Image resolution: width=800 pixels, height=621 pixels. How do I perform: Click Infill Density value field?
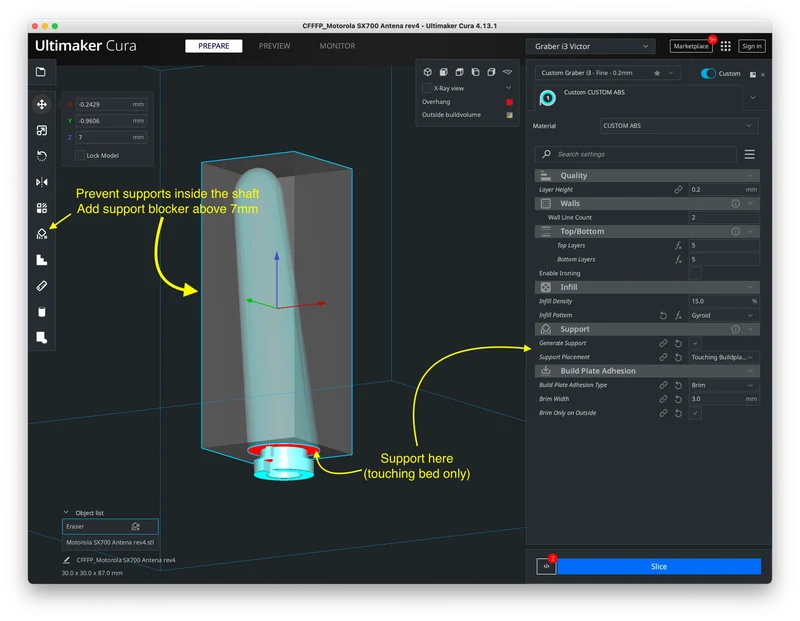(x=723, y=301)
